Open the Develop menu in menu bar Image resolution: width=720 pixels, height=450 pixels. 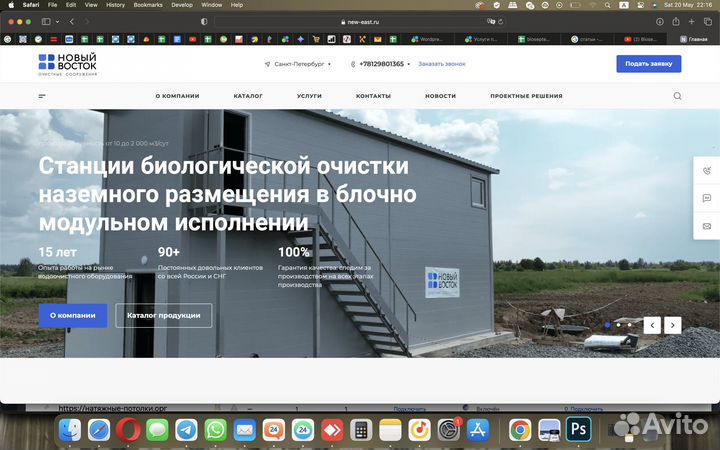pyautogui.click(x=182, y=5)
